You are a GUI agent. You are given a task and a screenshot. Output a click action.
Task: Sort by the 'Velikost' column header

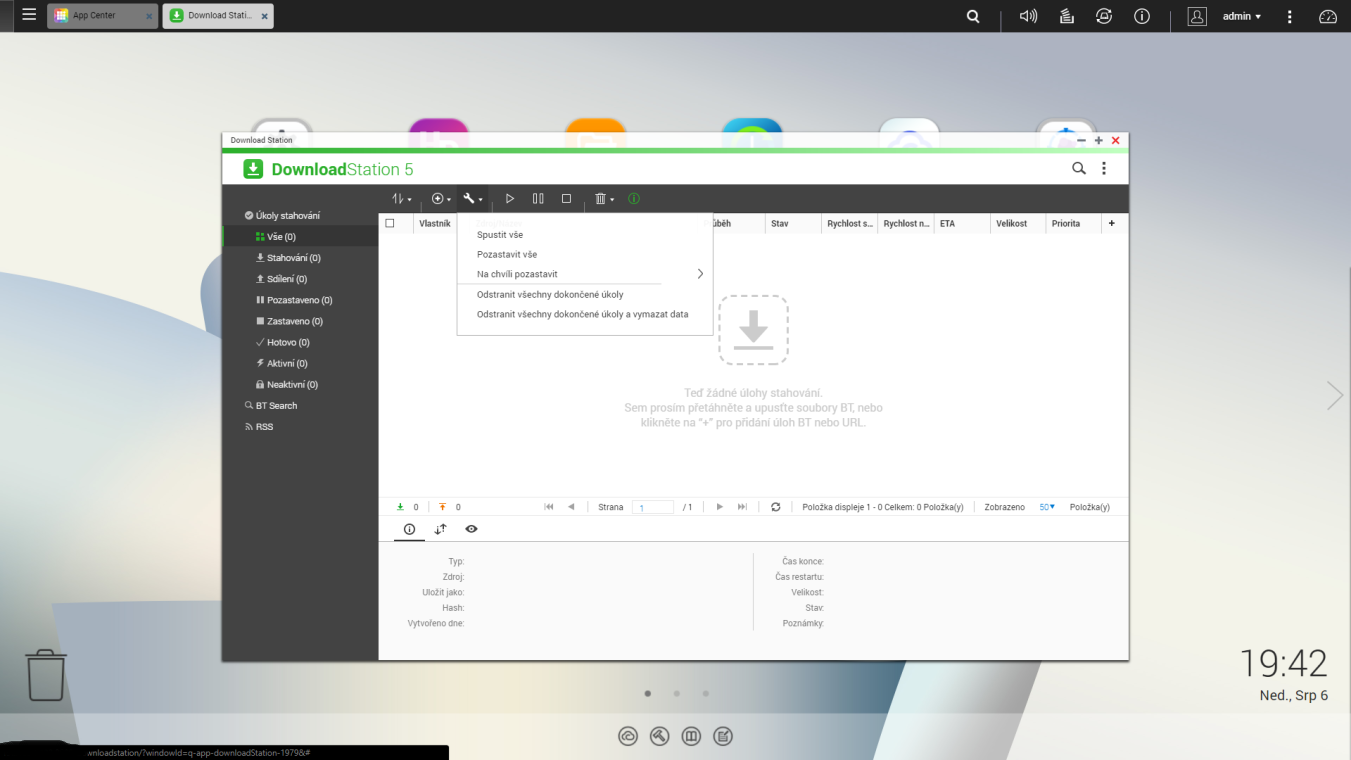point(1018,224)
